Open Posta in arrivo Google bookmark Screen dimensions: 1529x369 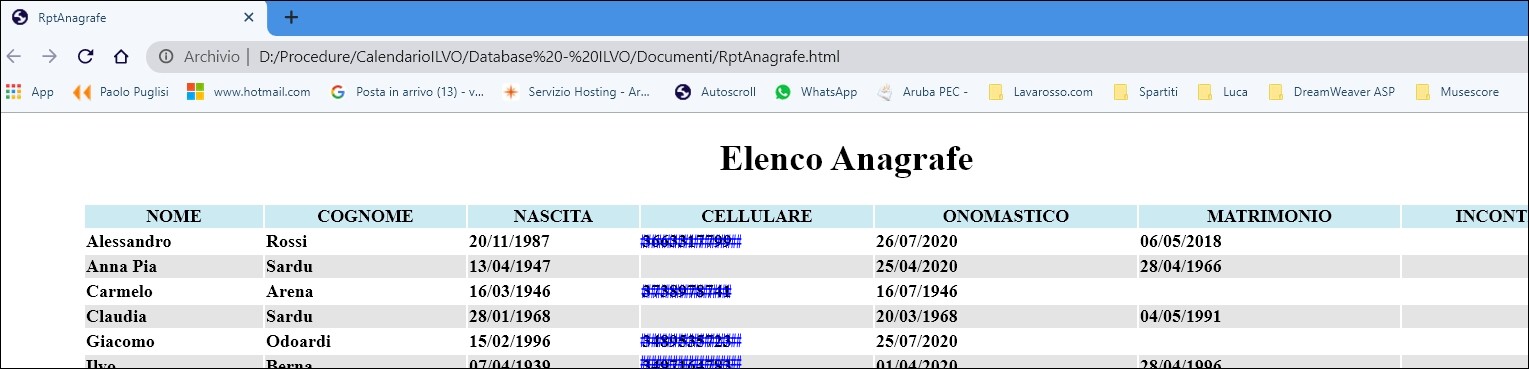(x=407, y=91)
